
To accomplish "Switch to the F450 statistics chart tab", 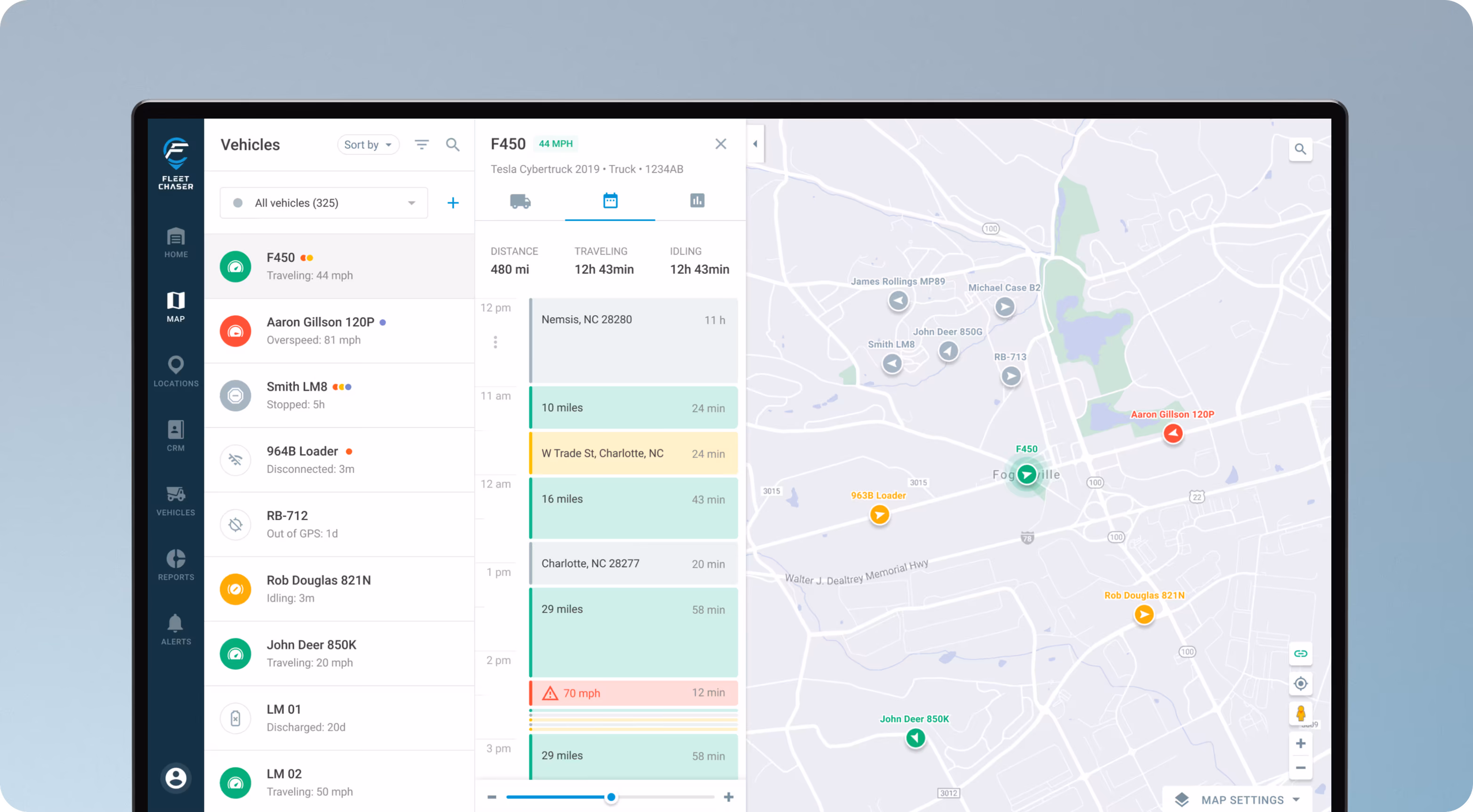I will pos(697,201).
